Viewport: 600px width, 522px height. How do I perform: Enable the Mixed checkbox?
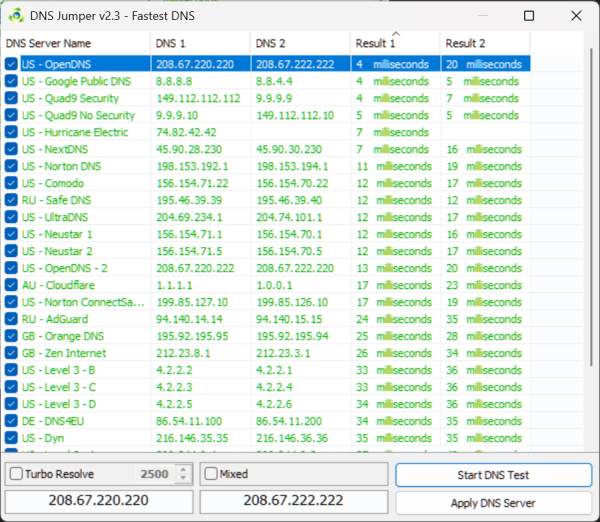click(211, 473)
